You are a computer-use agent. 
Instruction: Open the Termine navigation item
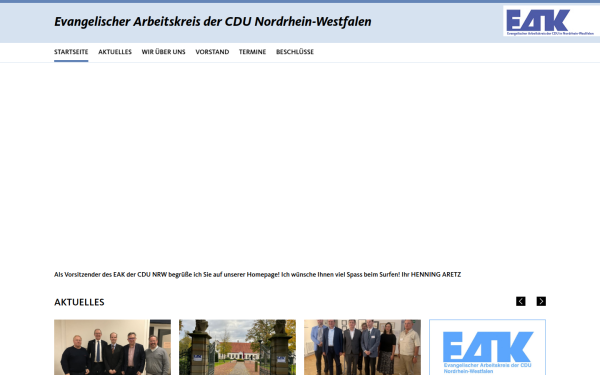point(253,52)
